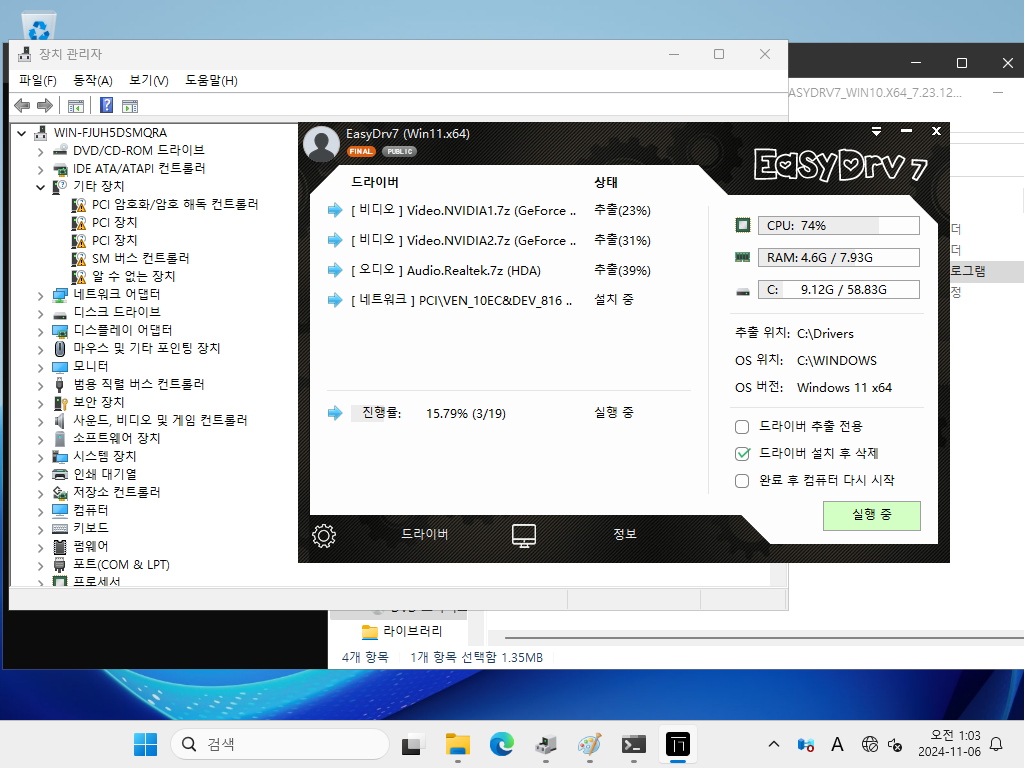
Task: Click the green 실행 중 button
Action: 871,515
